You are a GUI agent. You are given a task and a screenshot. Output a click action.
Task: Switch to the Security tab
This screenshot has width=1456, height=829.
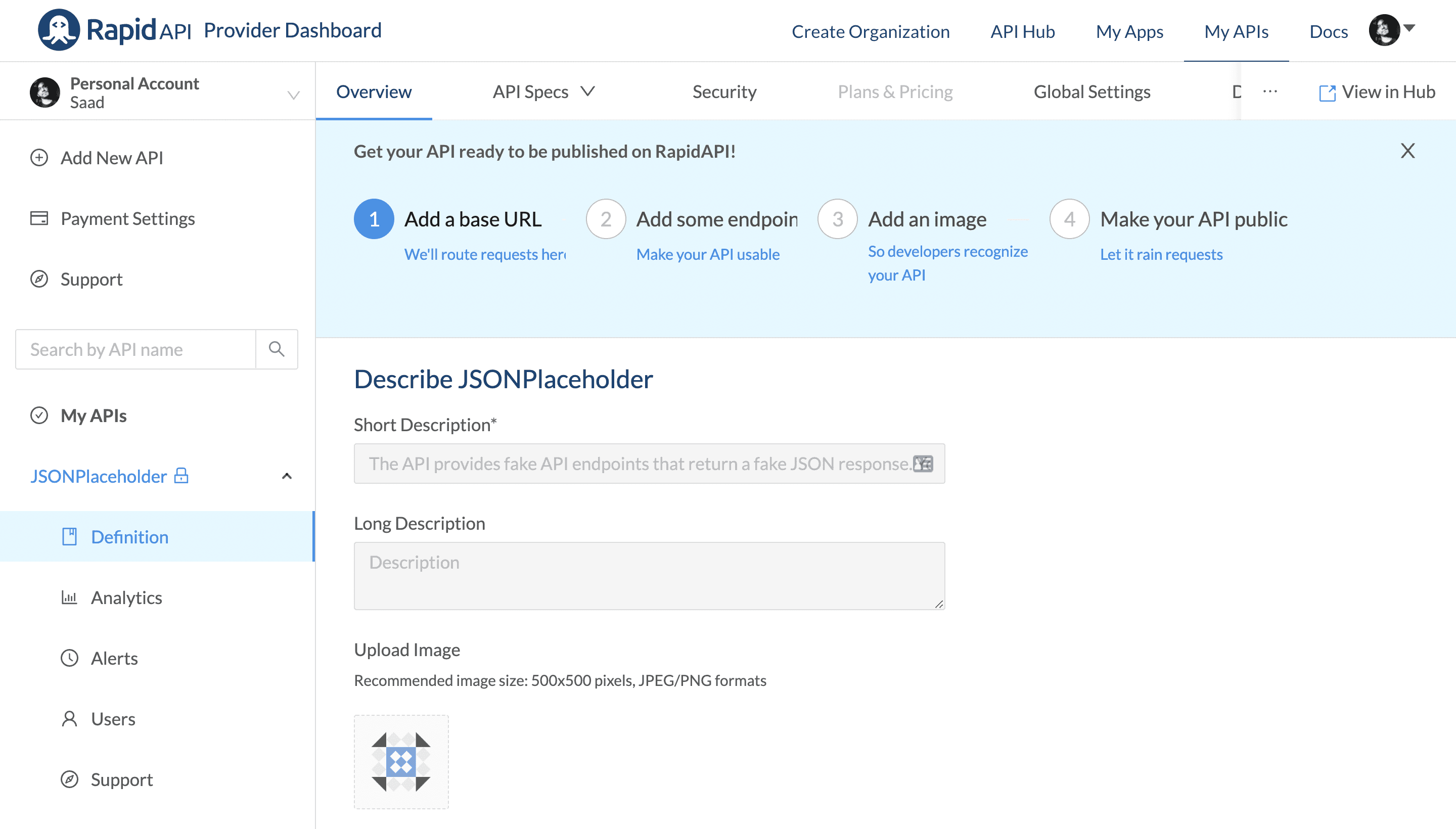pyautogui.click(x=724, y=91)
